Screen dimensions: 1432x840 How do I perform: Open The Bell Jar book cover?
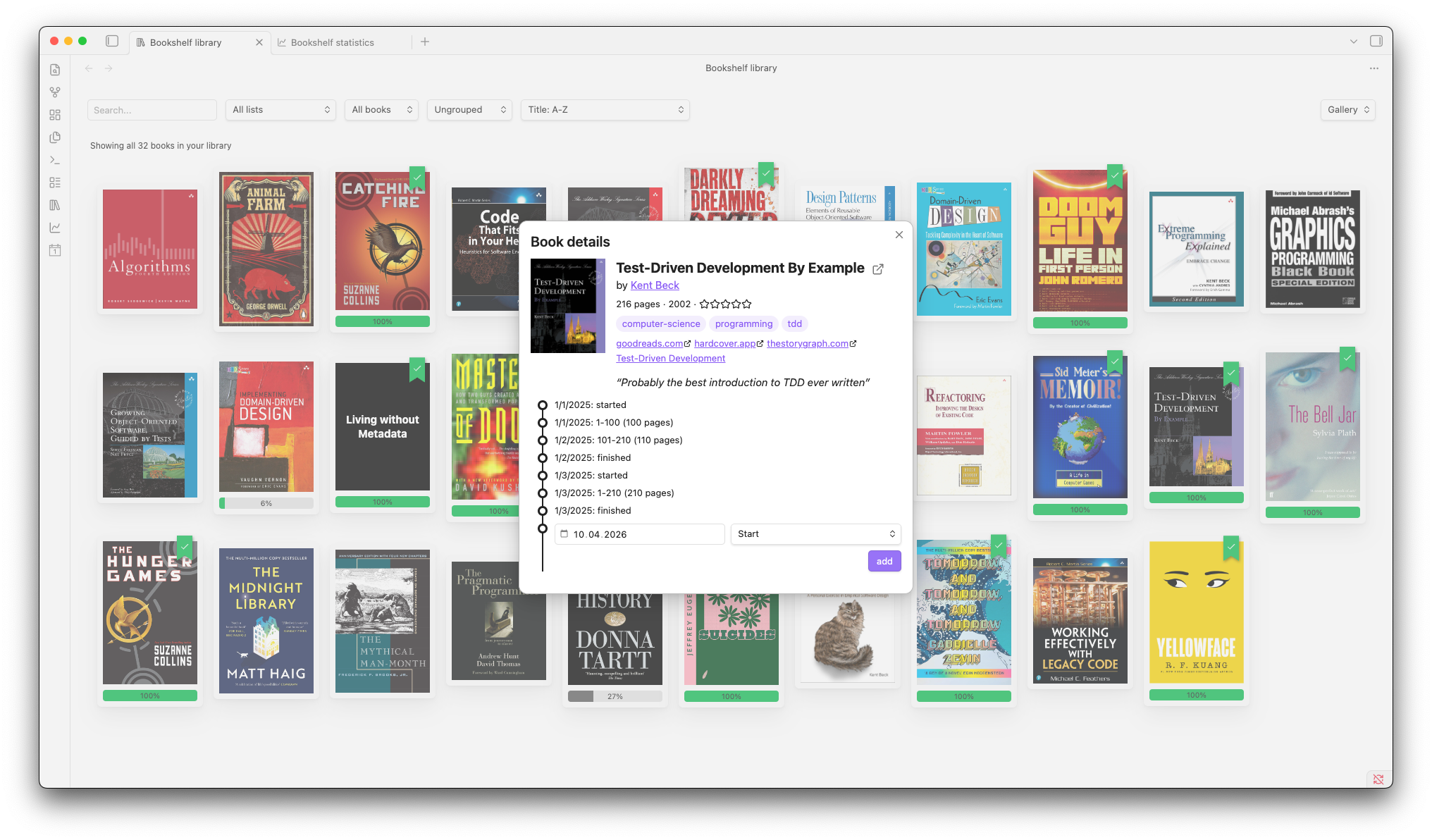(1313, 426)
